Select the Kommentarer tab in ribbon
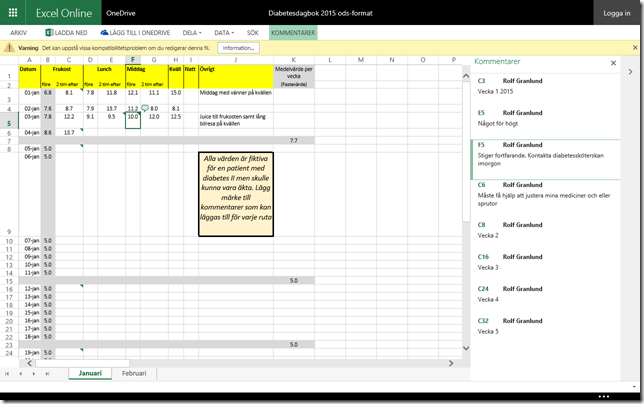Screen dimensions: 644x404 [293, 33]
